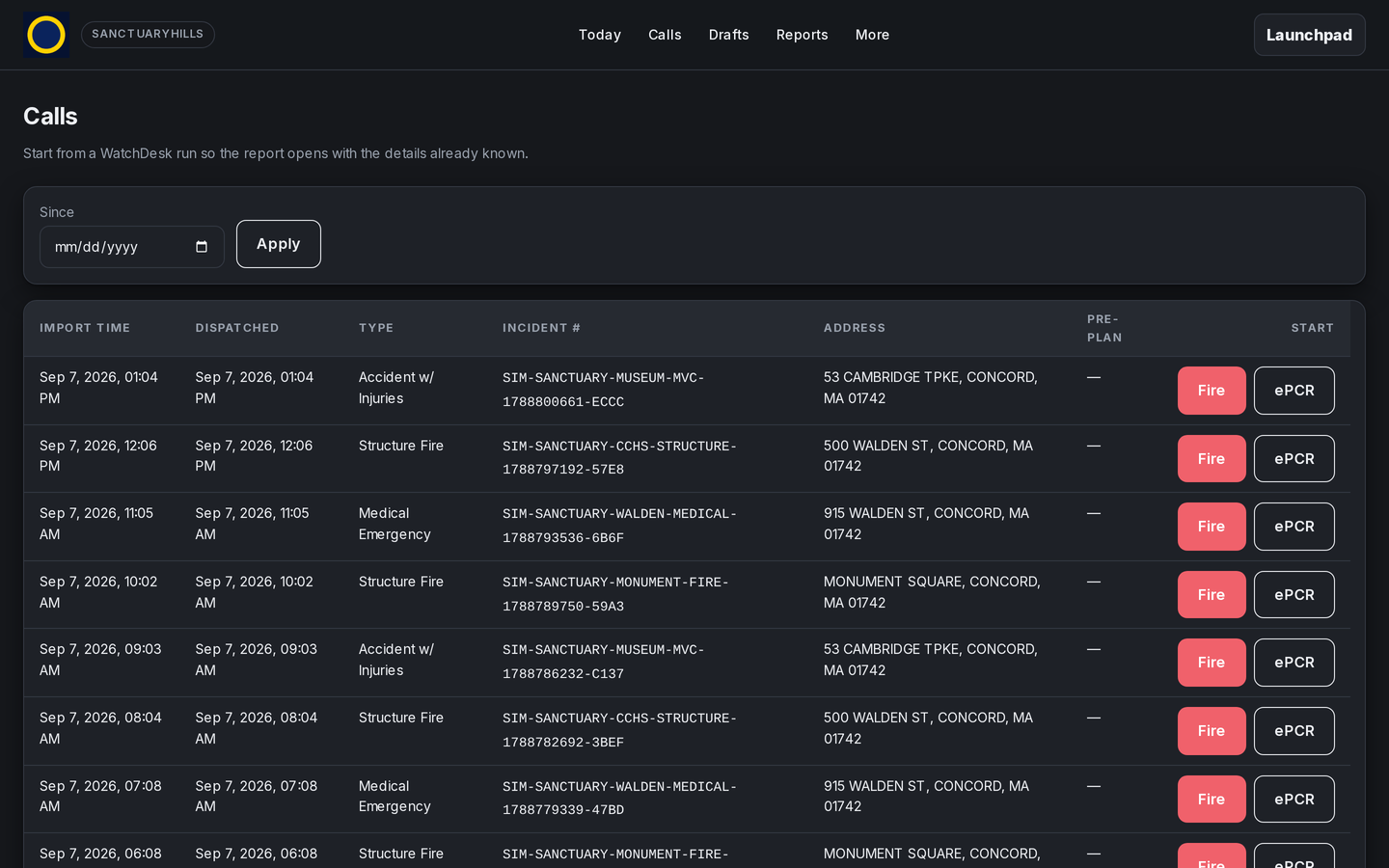
Task: Select incident number ending 1788800661-ECCC
Action: coord(604,390)
